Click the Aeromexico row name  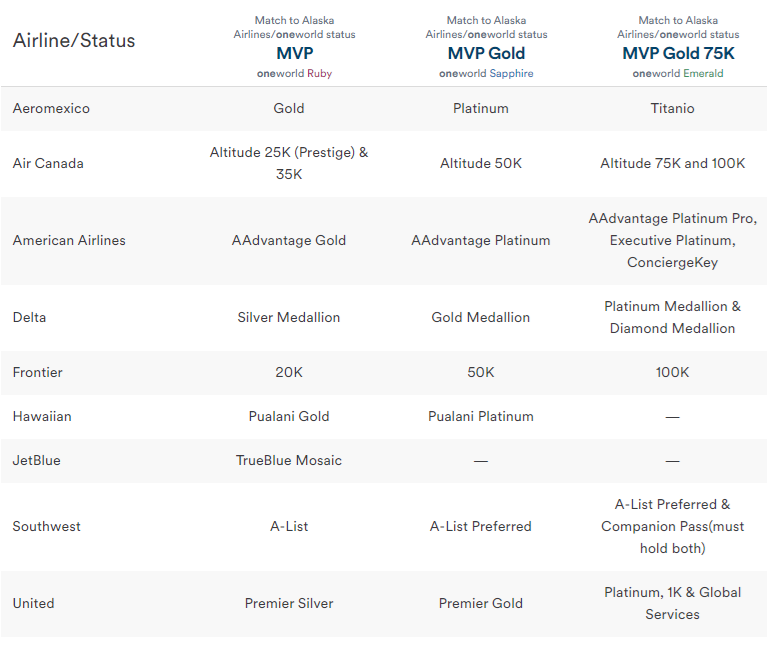[51, 108]
